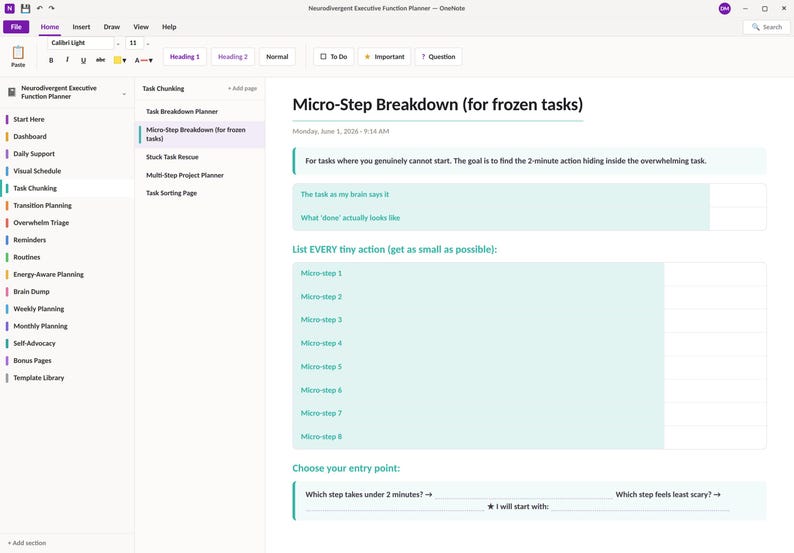Undo the last action
The height and width of the screenshot is (553, 794).
pos(39,8)
